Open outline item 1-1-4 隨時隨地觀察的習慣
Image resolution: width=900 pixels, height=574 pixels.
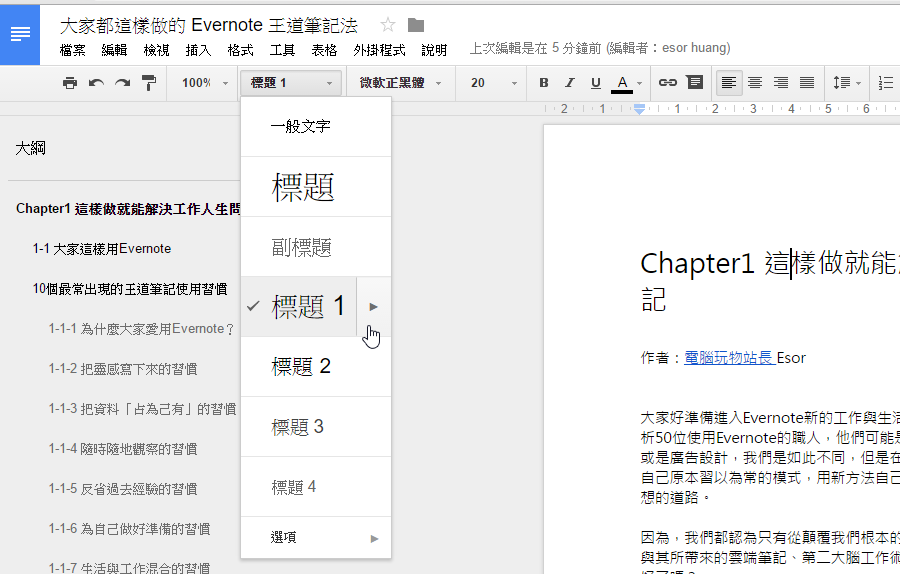123,449
